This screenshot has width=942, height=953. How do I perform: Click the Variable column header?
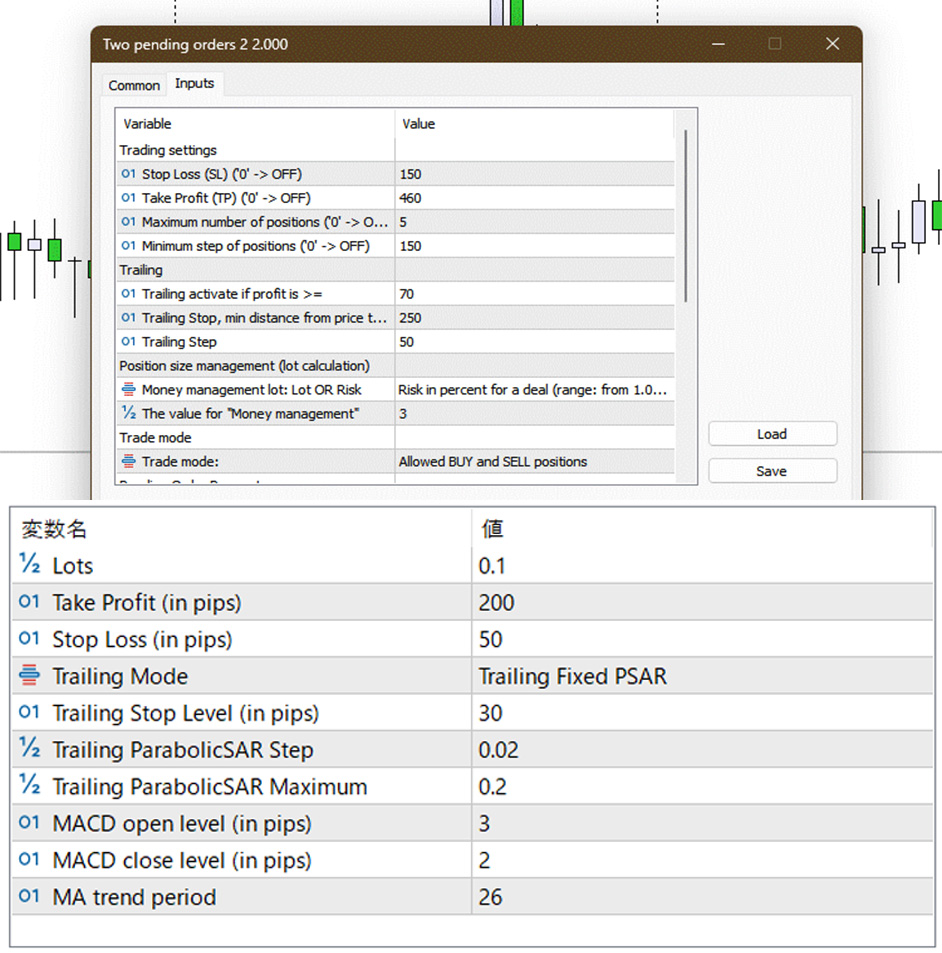255,124
